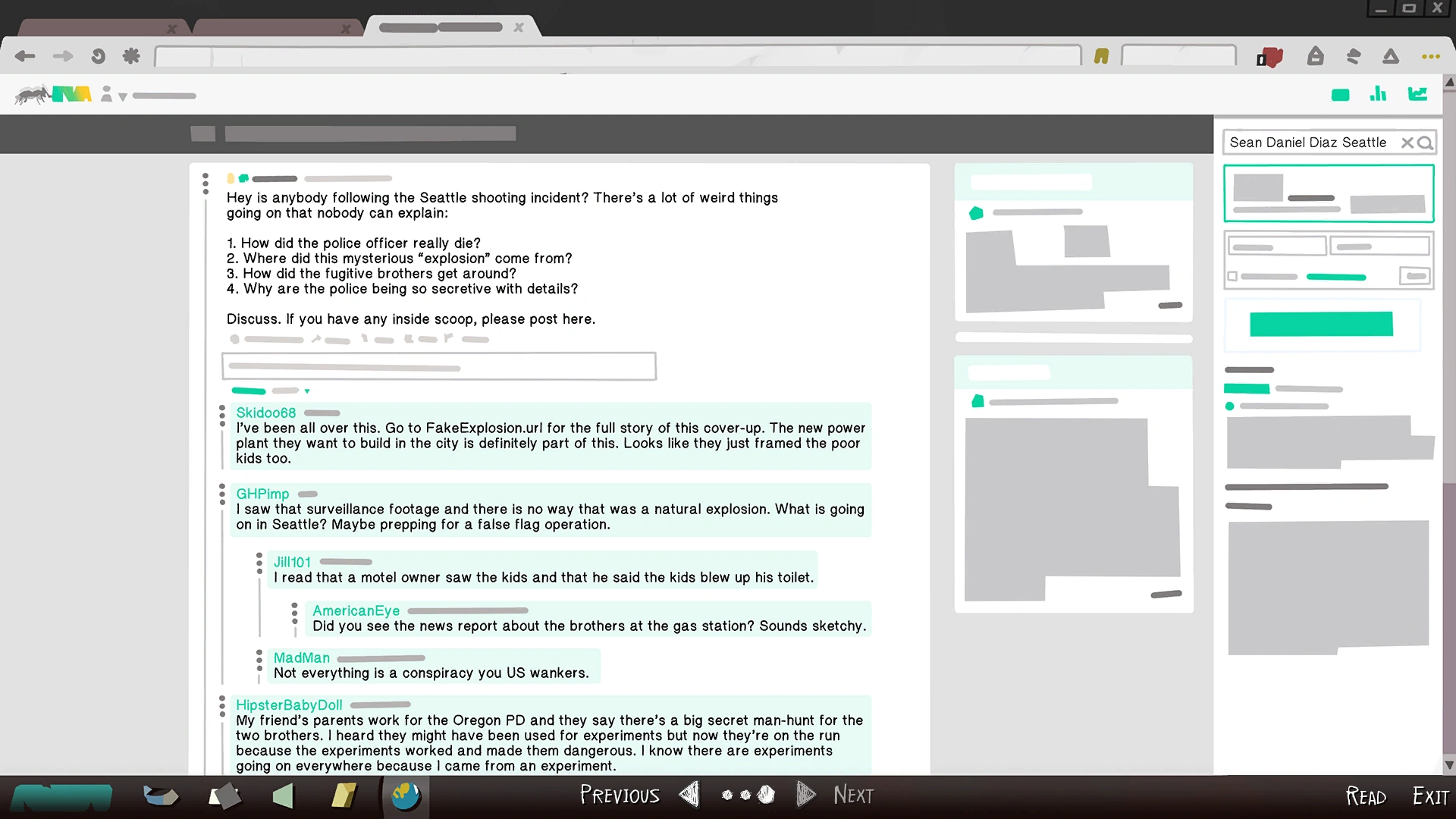
Task: Select the green-bordered first search result
Action: pos(1328,193)
